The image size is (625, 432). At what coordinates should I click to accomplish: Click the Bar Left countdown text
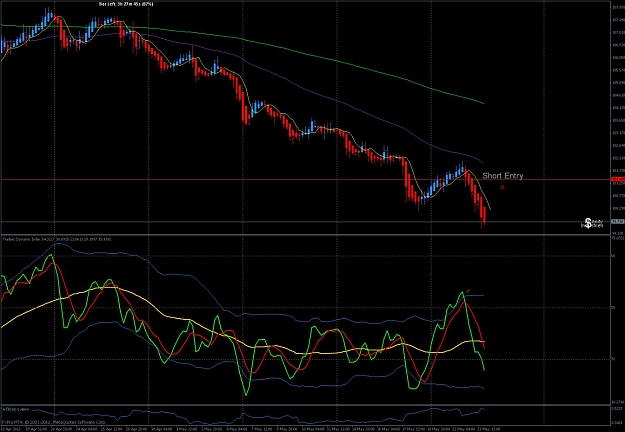pos(126,4)
